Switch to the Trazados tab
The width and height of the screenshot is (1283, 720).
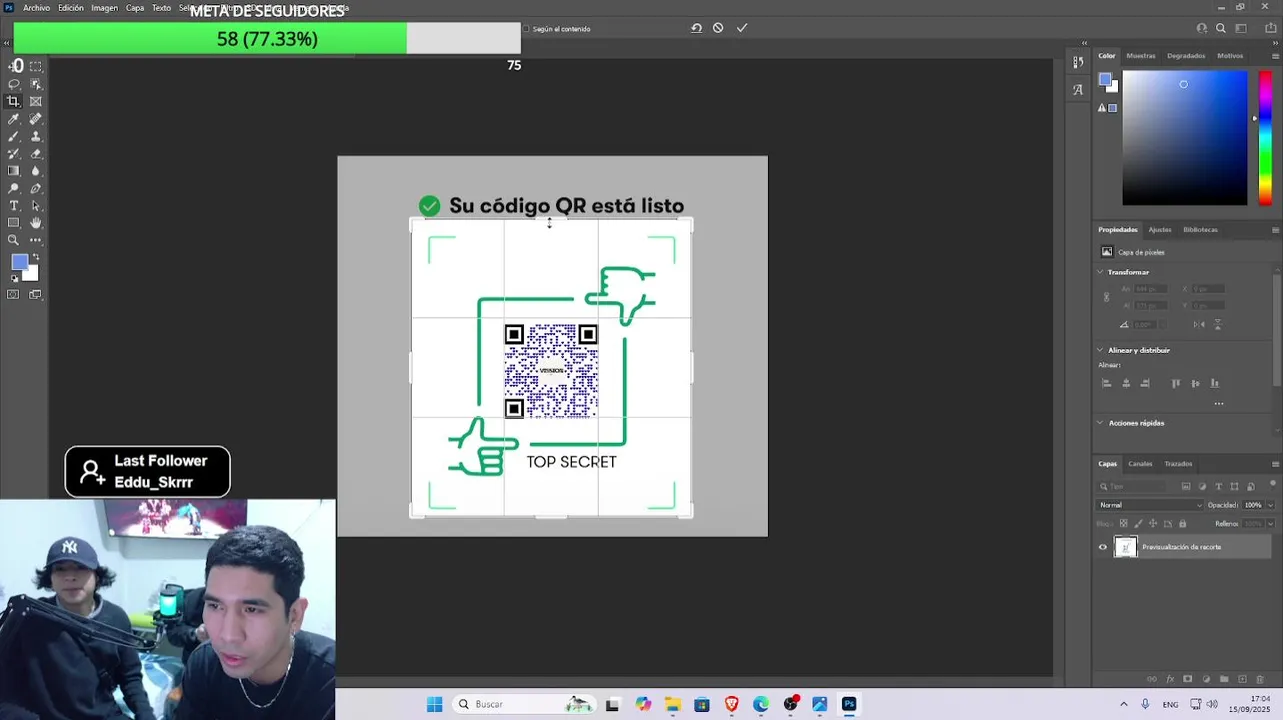tap(1178, 464)
